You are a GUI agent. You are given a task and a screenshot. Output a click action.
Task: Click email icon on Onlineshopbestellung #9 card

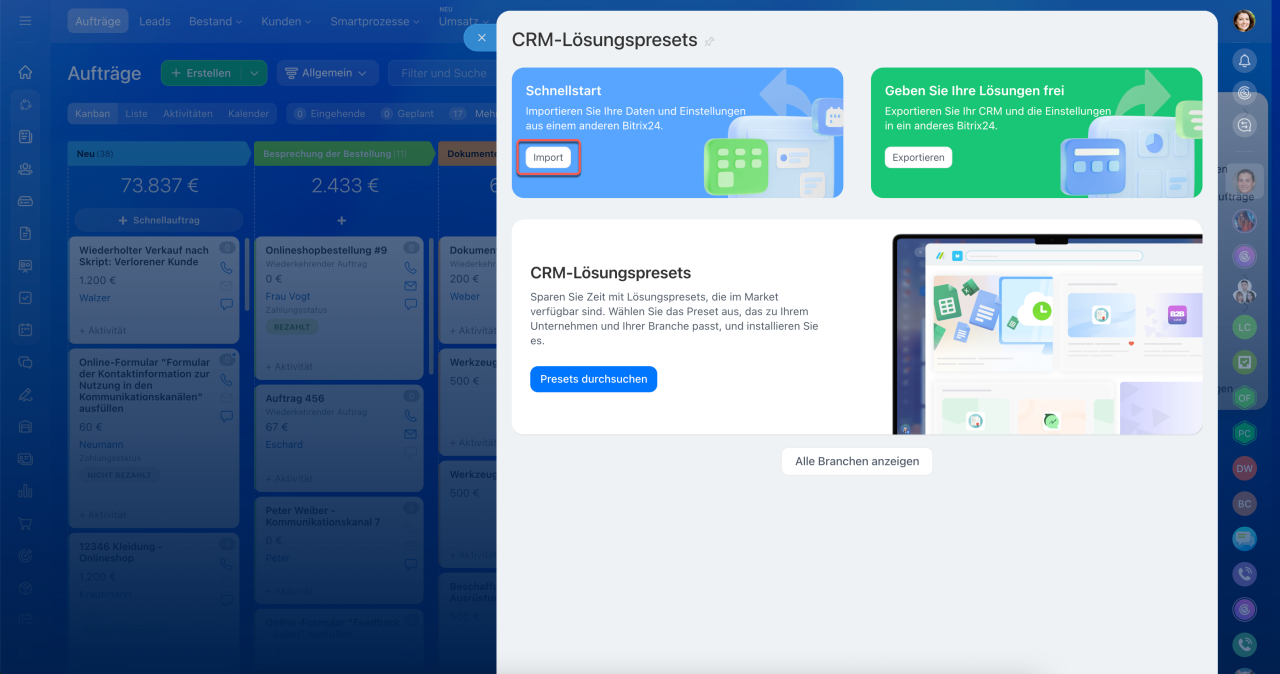[410, 286]
